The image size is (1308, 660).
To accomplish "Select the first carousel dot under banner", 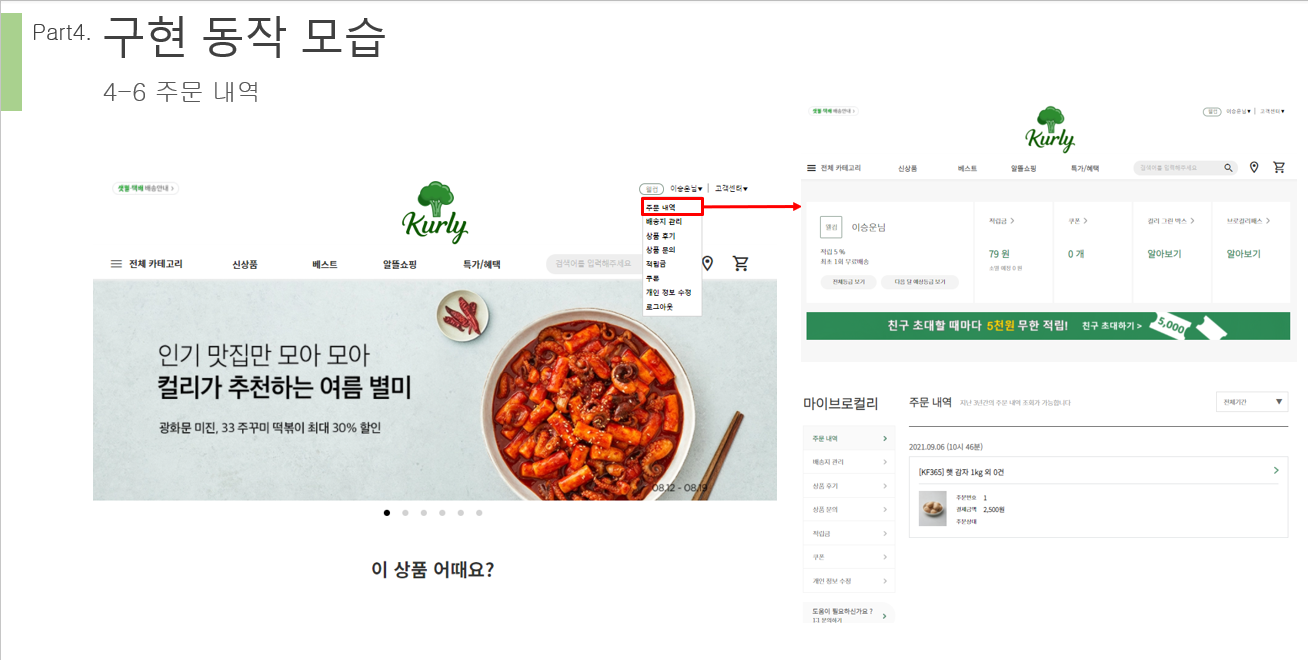I will point(387,513).
